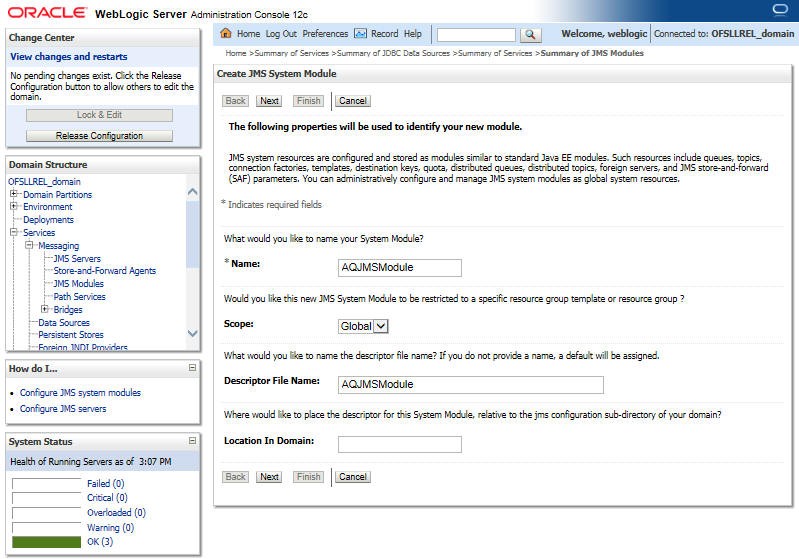Click the Warning (0) status link
The image size is (799, 559).
coord(111,527)
